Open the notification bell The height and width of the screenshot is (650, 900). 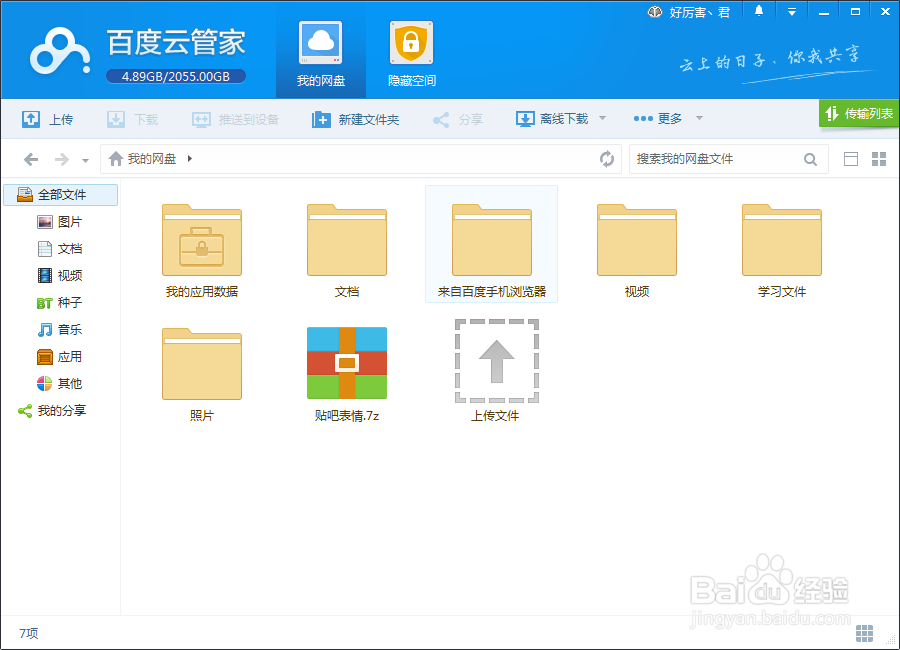point(759,11)
